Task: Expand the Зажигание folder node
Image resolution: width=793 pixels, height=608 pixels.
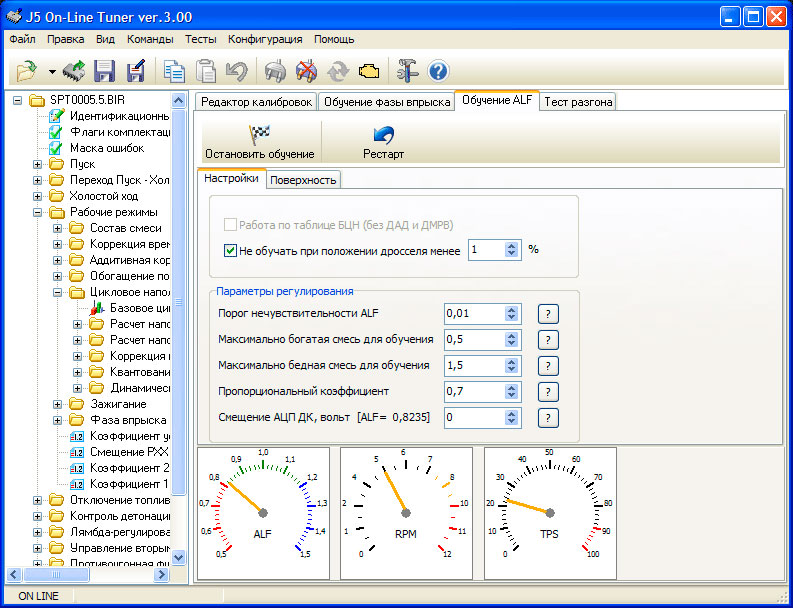Action: (59, 404)
